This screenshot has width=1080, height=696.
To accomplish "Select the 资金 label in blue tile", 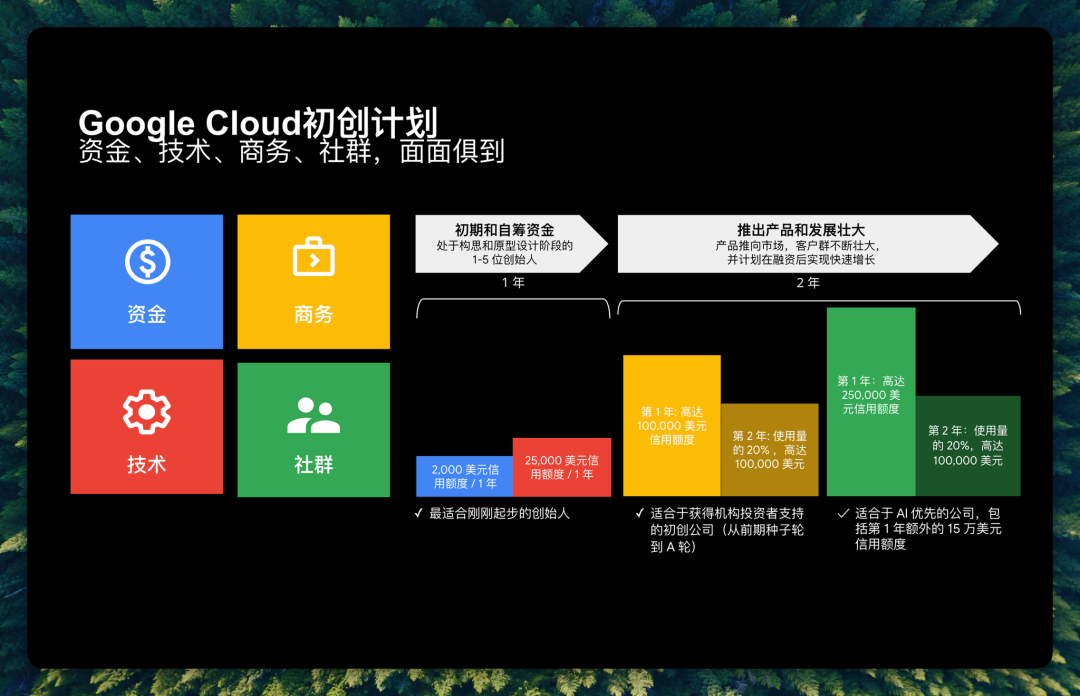I will coord(147,314).
